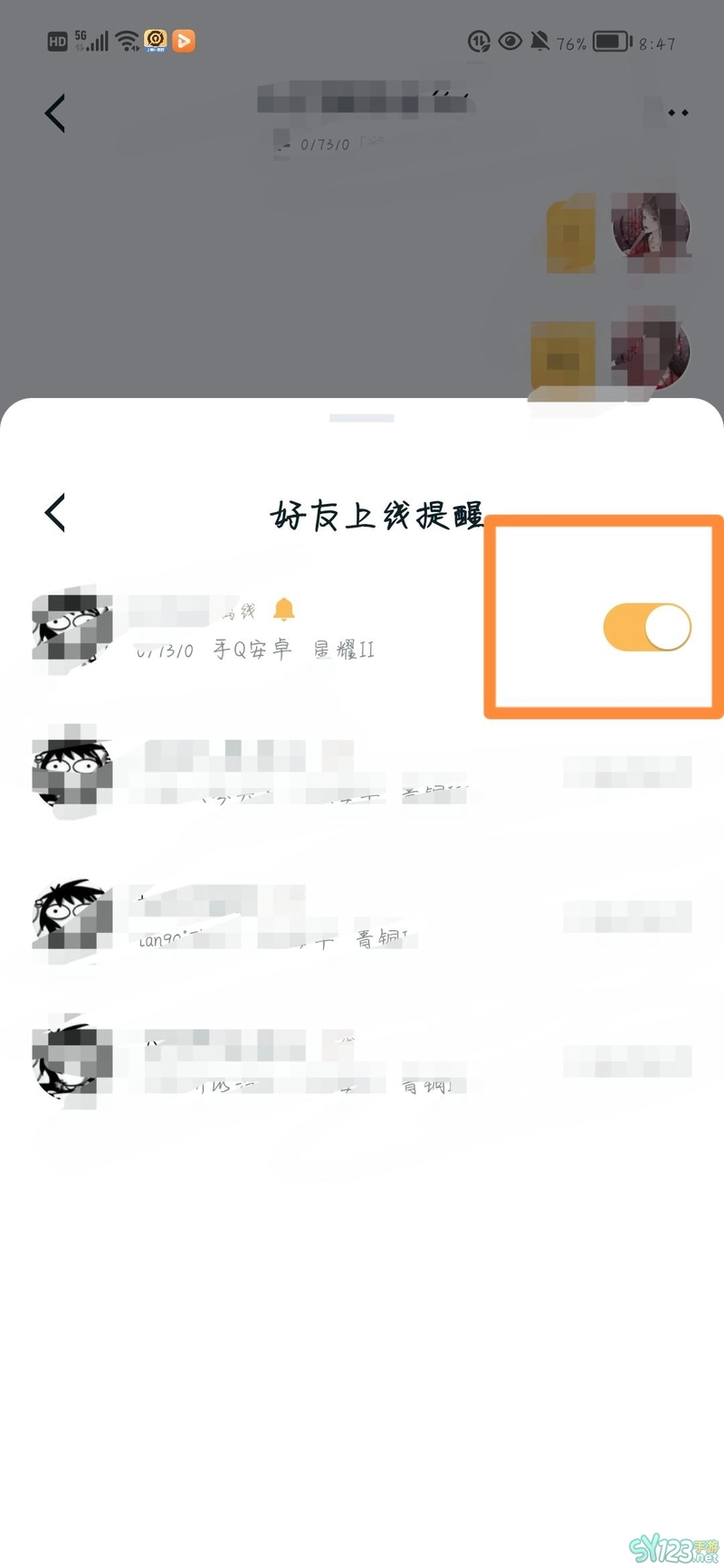The height and width of the screenshot is (1568, 724).
Task: Tap the eye comfort status icon
Action: tap(510, 42)
